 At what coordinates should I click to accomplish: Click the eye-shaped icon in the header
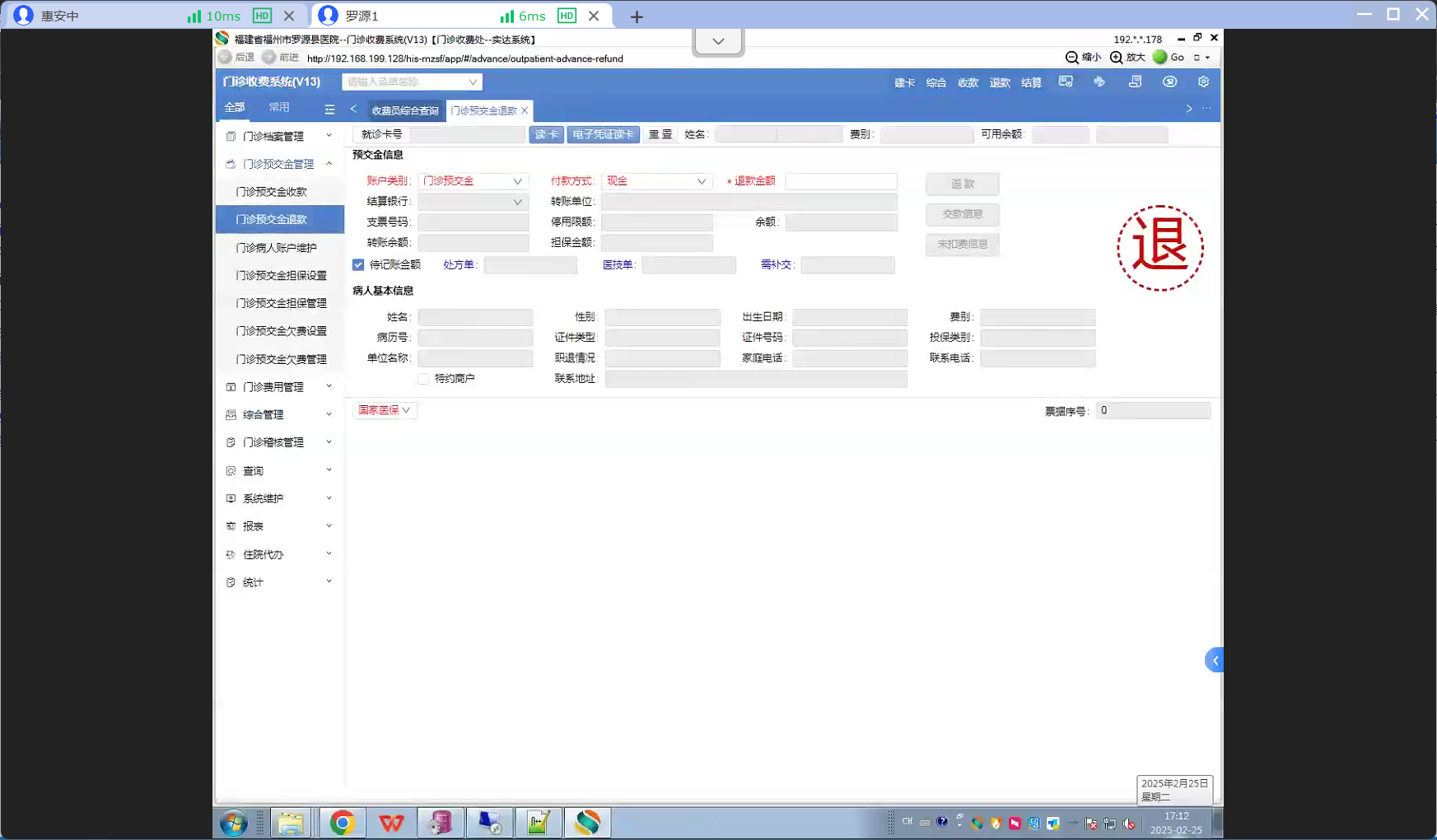(x=1169, y=82)
